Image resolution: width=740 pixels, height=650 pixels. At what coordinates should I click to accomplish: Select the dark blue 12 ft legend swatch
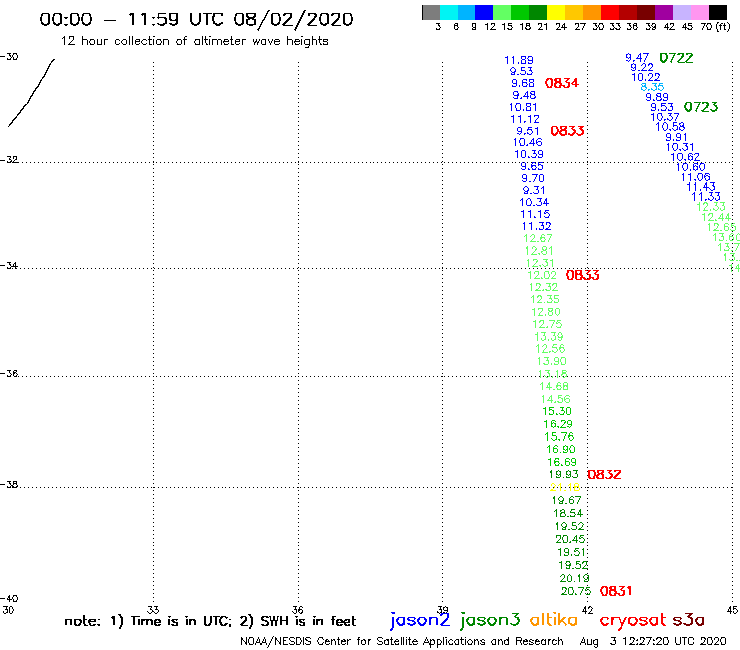pyautogui.click(x=484, y=12)
